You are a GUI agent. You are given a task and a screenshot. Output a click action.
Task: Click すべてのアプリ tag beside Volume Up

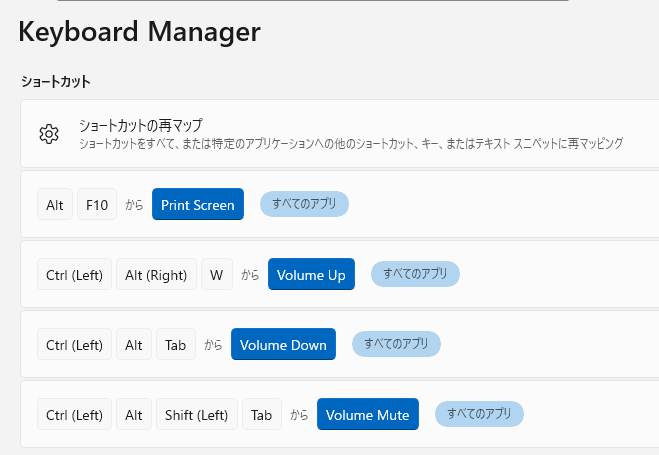tap(415, 274)
